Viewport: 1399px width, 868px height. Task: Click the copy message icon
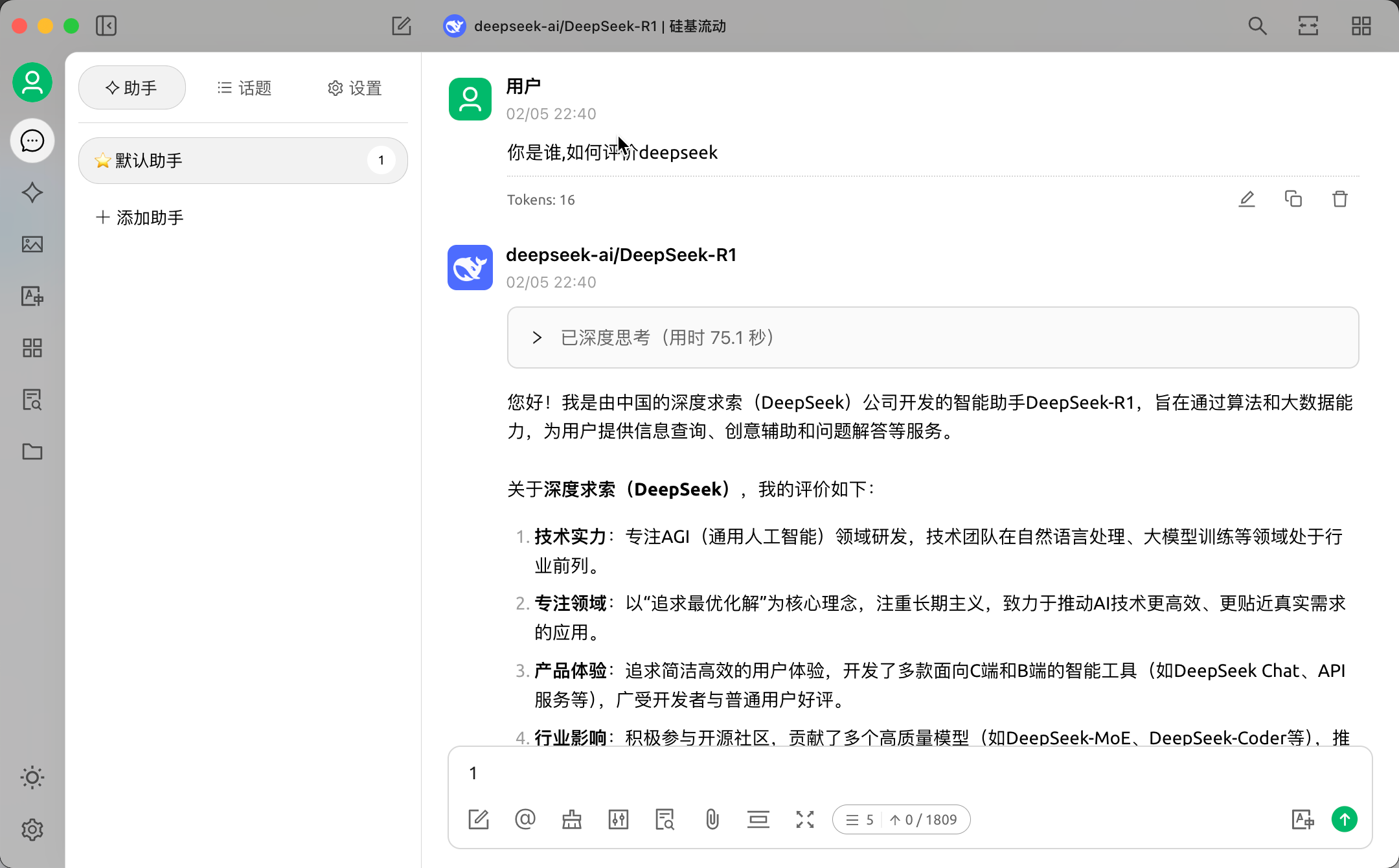click(x=1293, y=199)
